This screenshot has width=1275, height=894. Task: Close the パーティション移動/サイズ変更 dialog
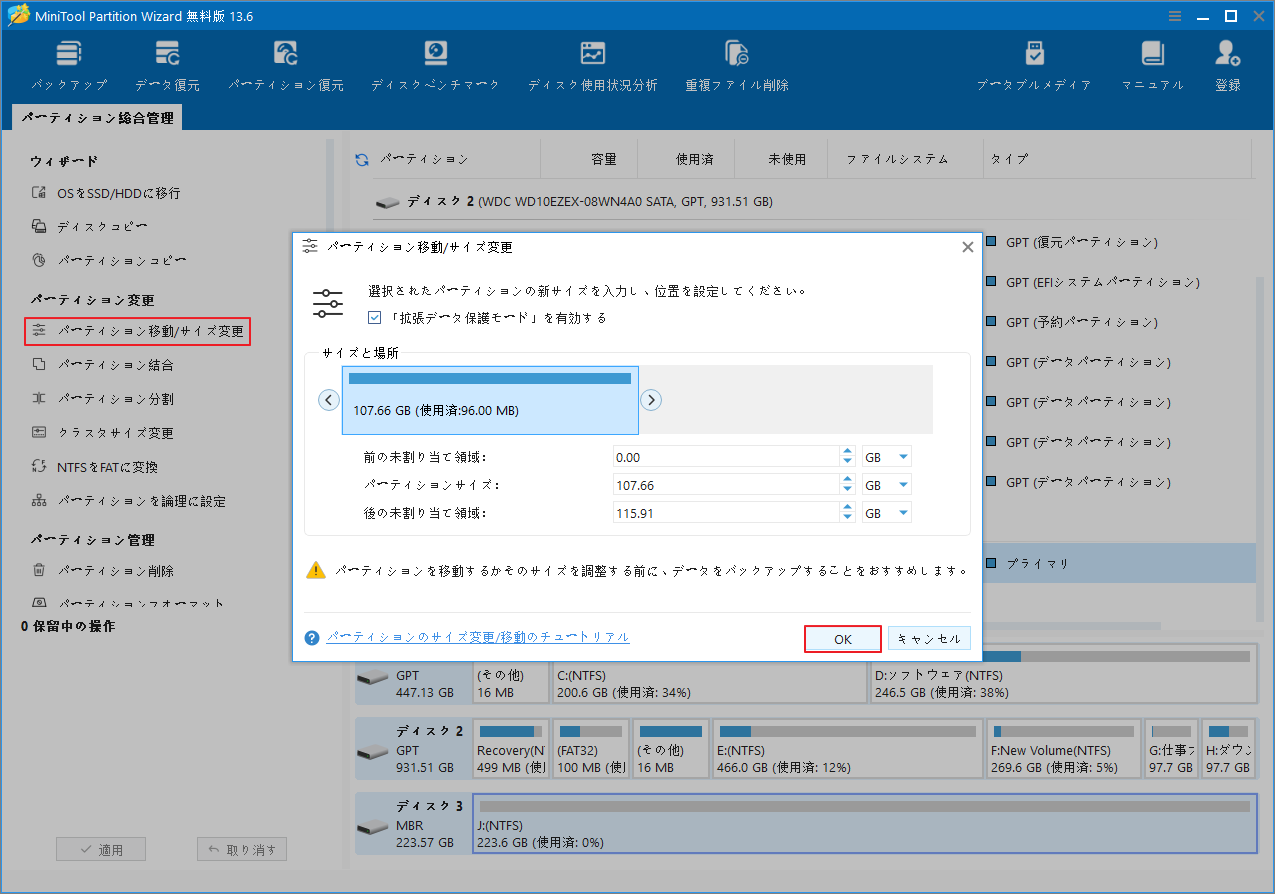click(967, 247)
